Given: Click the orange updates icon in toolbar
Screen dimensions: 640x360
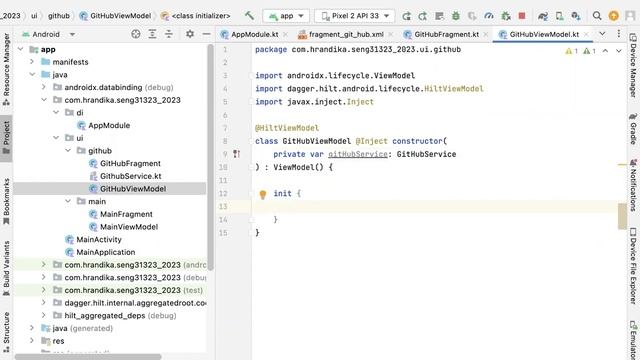Looking at the screenshot, I should (613, 16).
